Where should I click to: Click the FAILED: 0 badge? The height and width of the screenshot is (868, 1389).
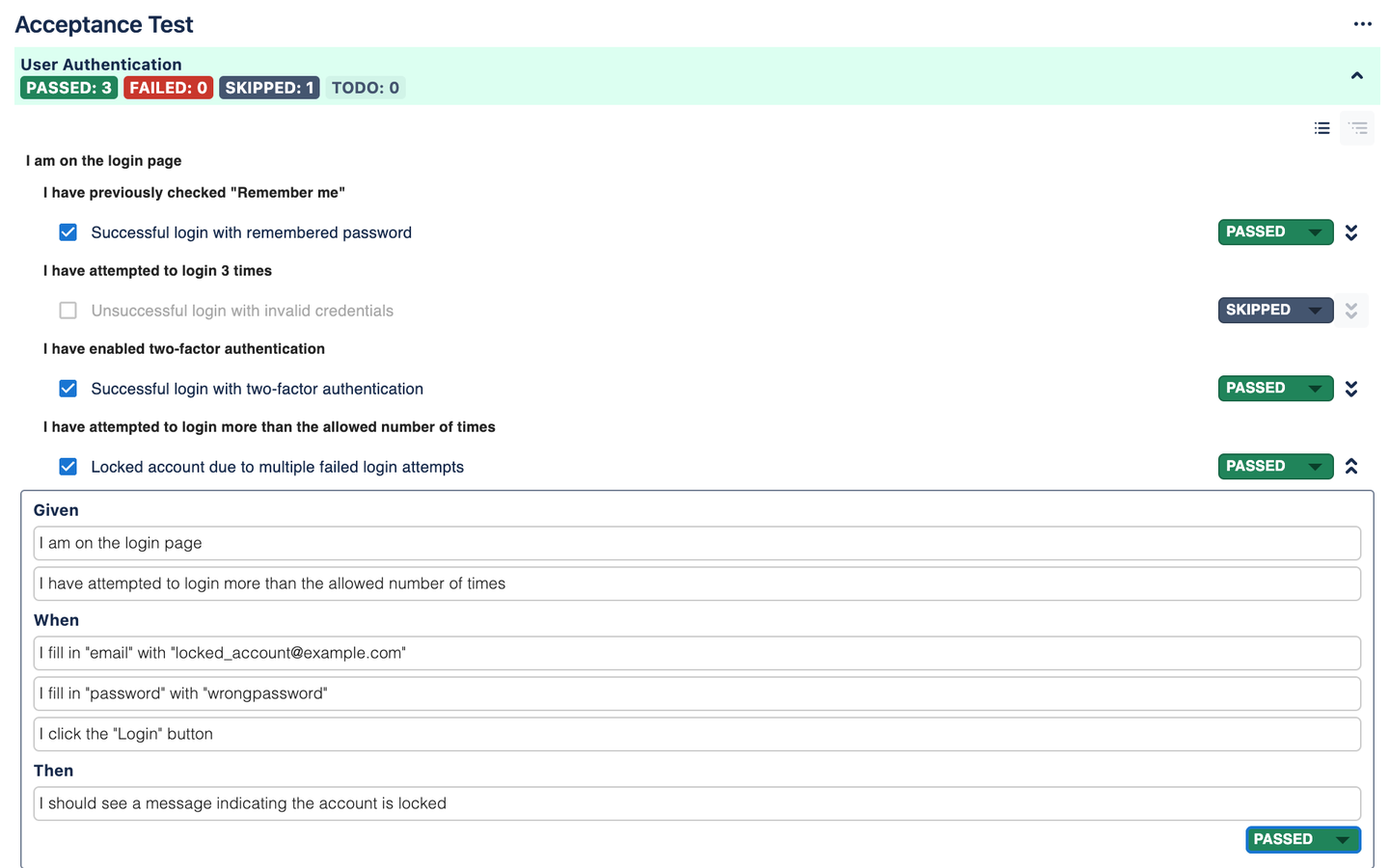(x=169, y=88)
